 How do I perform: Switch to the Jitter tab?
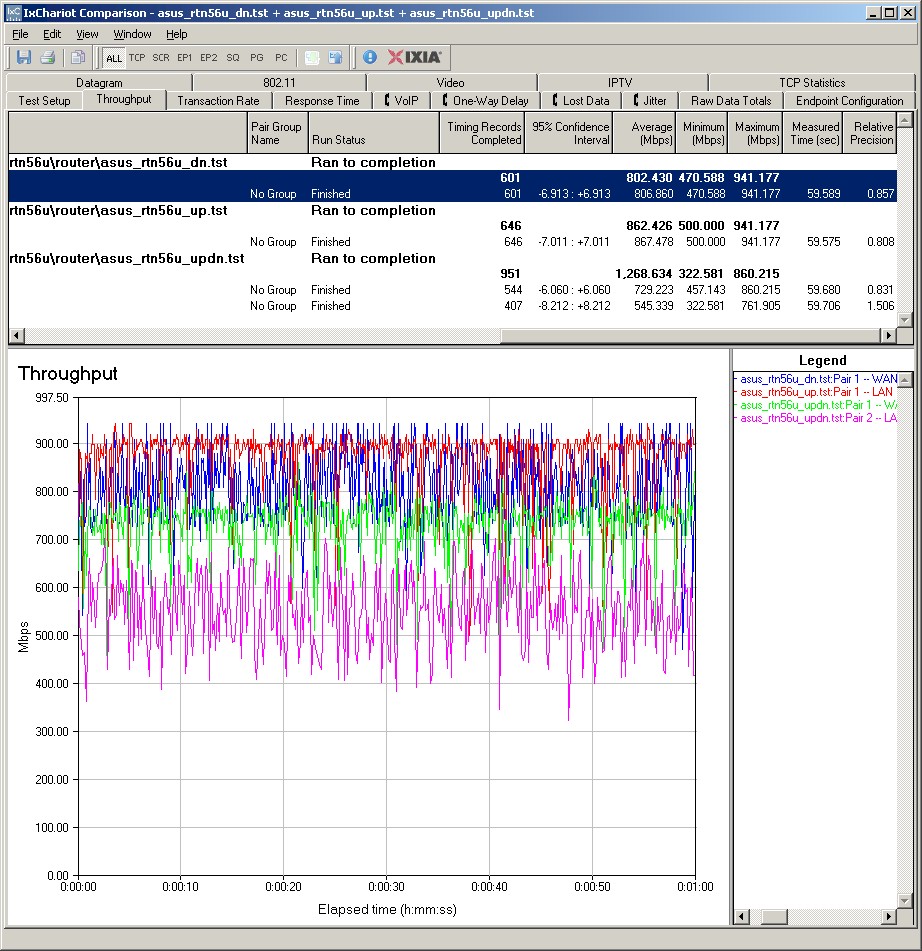coord(650,101)
